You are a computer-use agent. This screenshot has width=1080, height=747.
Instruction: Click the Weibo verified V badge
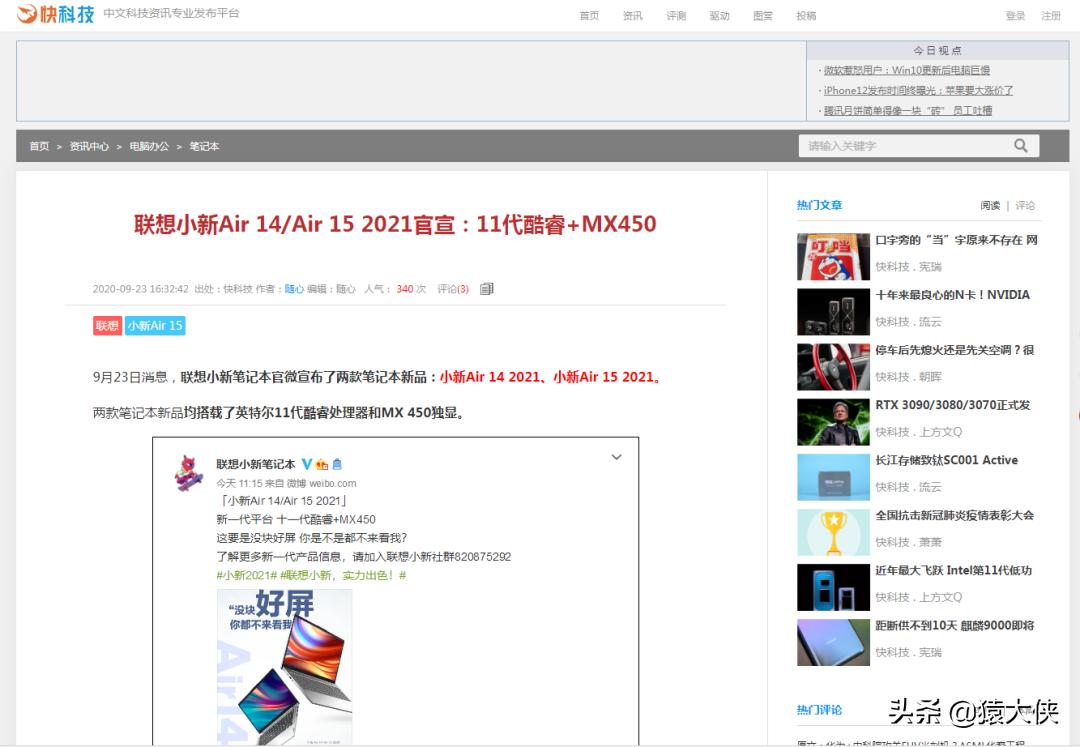coord(307,464)
